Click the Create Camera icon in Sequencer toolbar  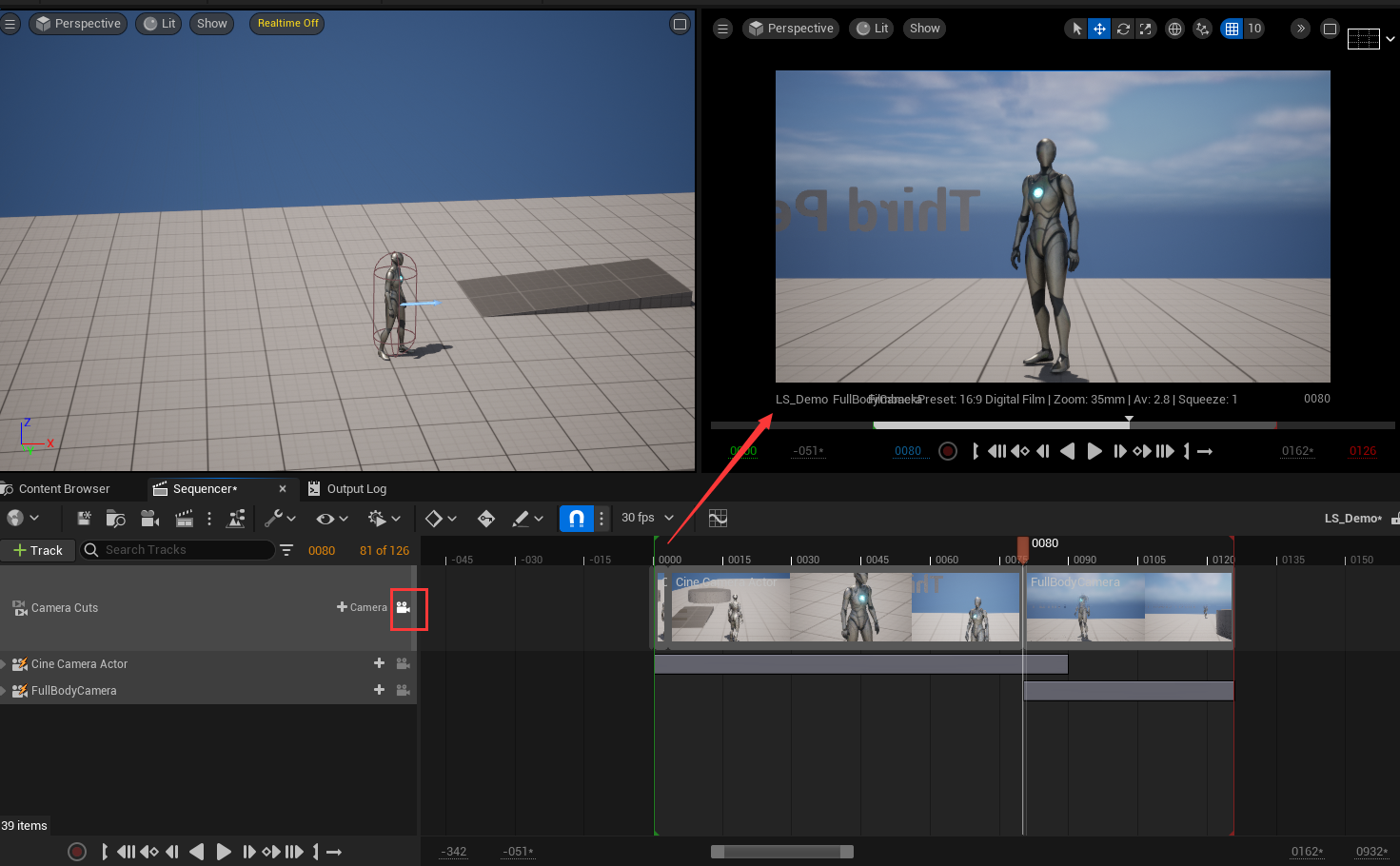pos(149,519)
